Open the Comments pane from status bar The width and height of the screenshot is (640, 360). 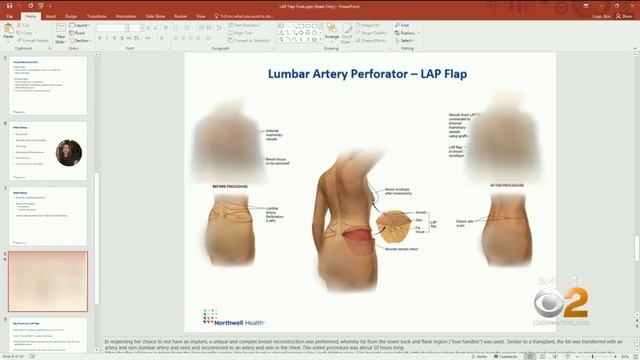click(505, 356)
